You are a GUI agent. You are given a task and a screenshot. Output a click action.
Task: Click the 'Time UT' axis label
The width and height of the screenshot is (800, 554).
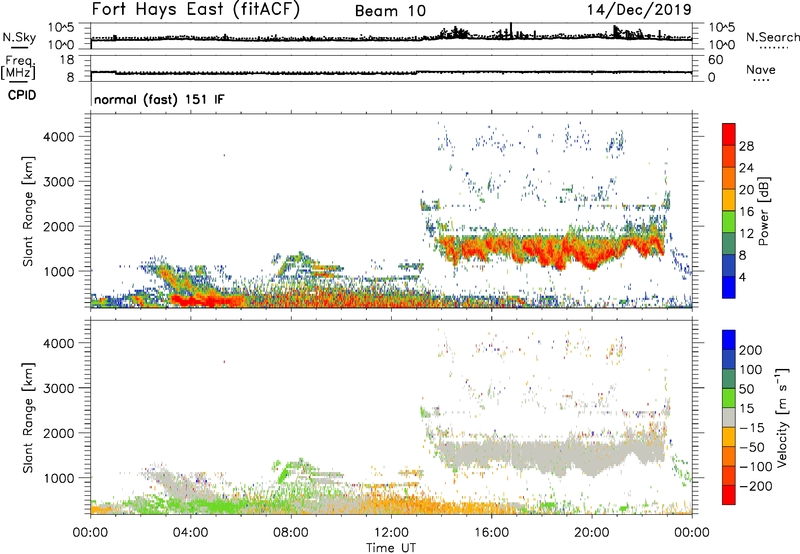[x=391, y=548]
